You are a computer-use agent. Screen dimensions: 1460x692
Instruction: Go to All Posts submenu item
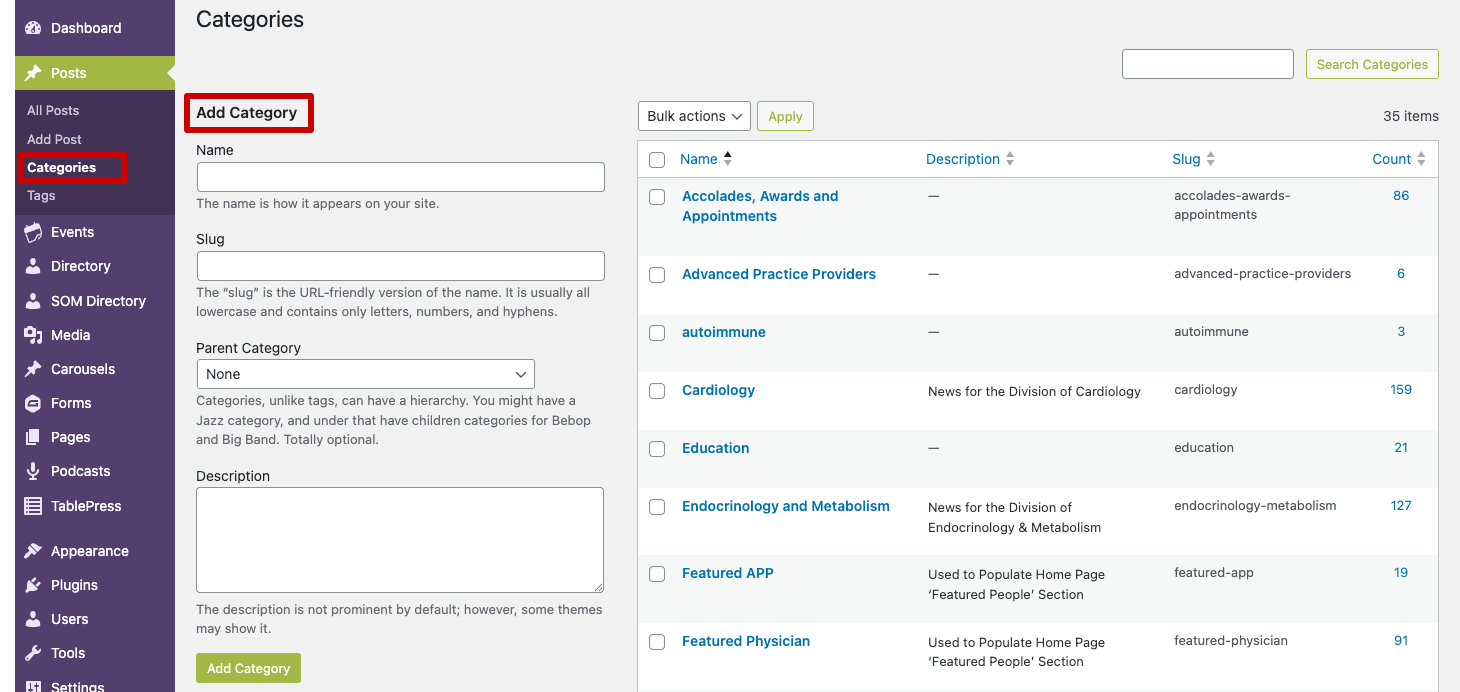tap(53, 111)
